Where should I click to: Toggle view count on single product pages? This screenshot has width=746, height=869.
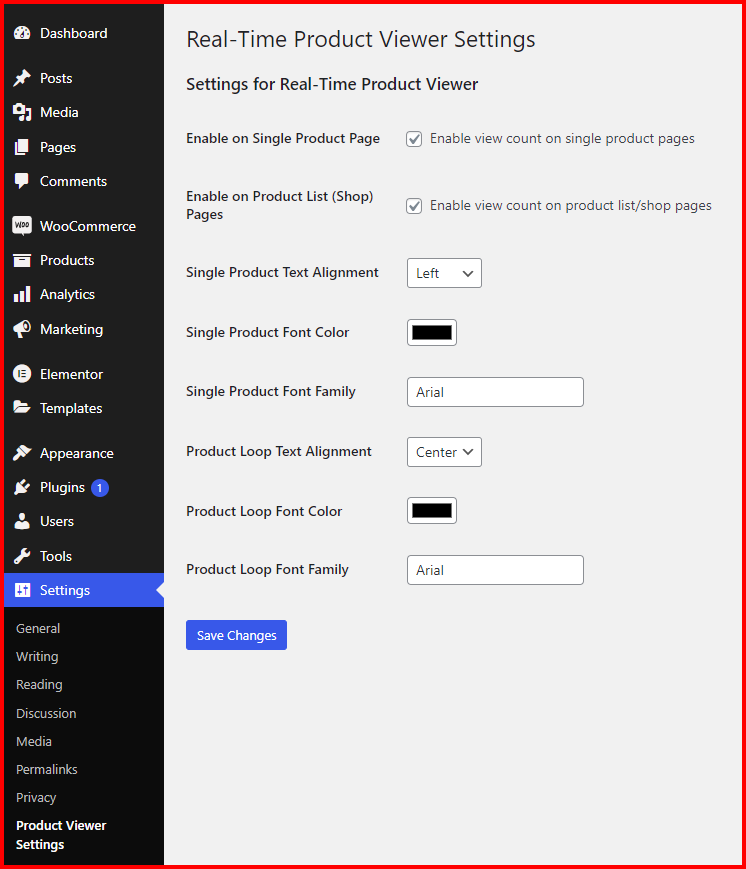pyautogui.click(x=414, y=139)
